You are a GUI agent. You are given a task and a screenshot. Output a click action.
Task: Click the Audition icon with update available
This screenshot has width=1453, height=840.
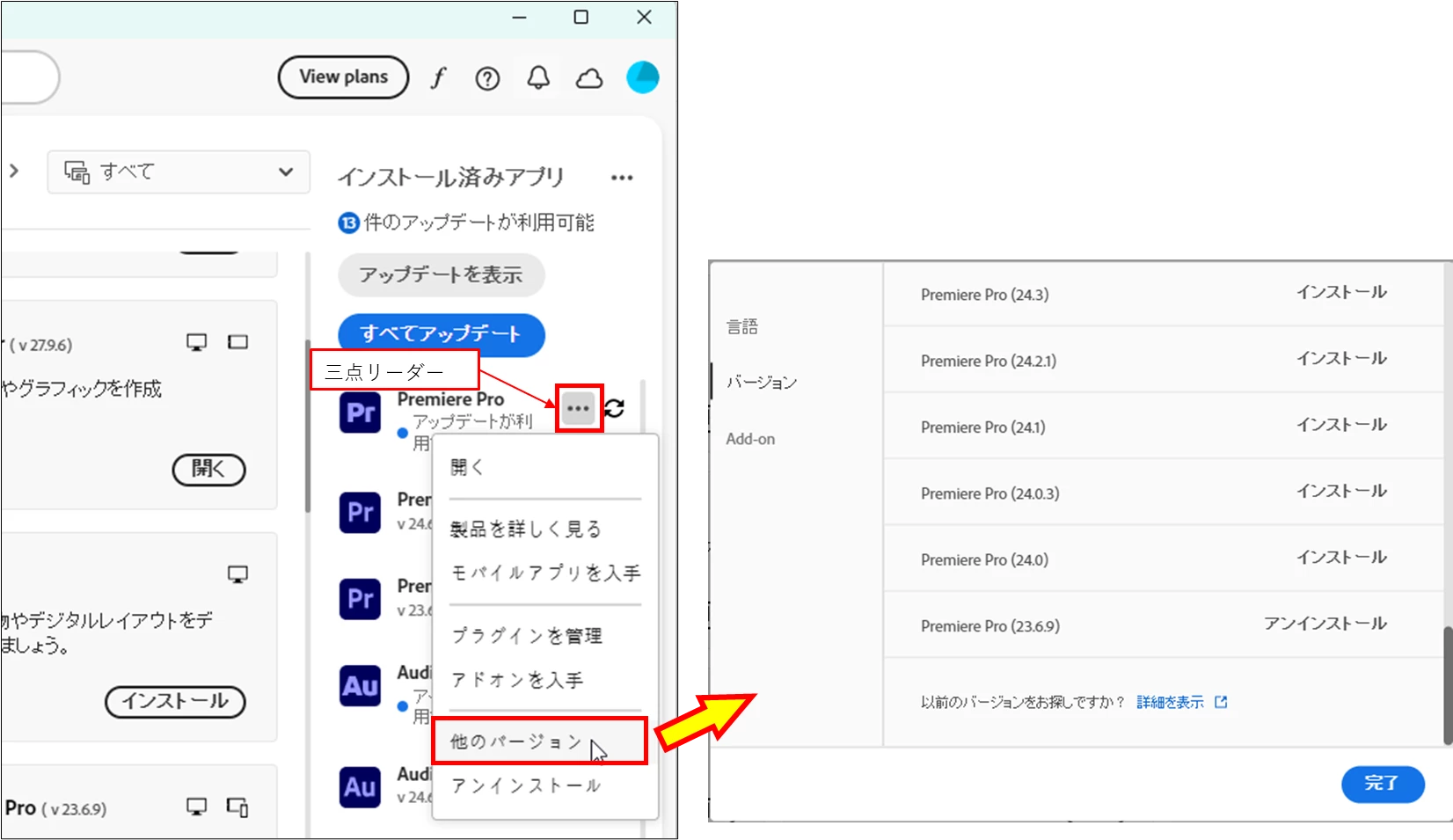[x=361, y=686]
